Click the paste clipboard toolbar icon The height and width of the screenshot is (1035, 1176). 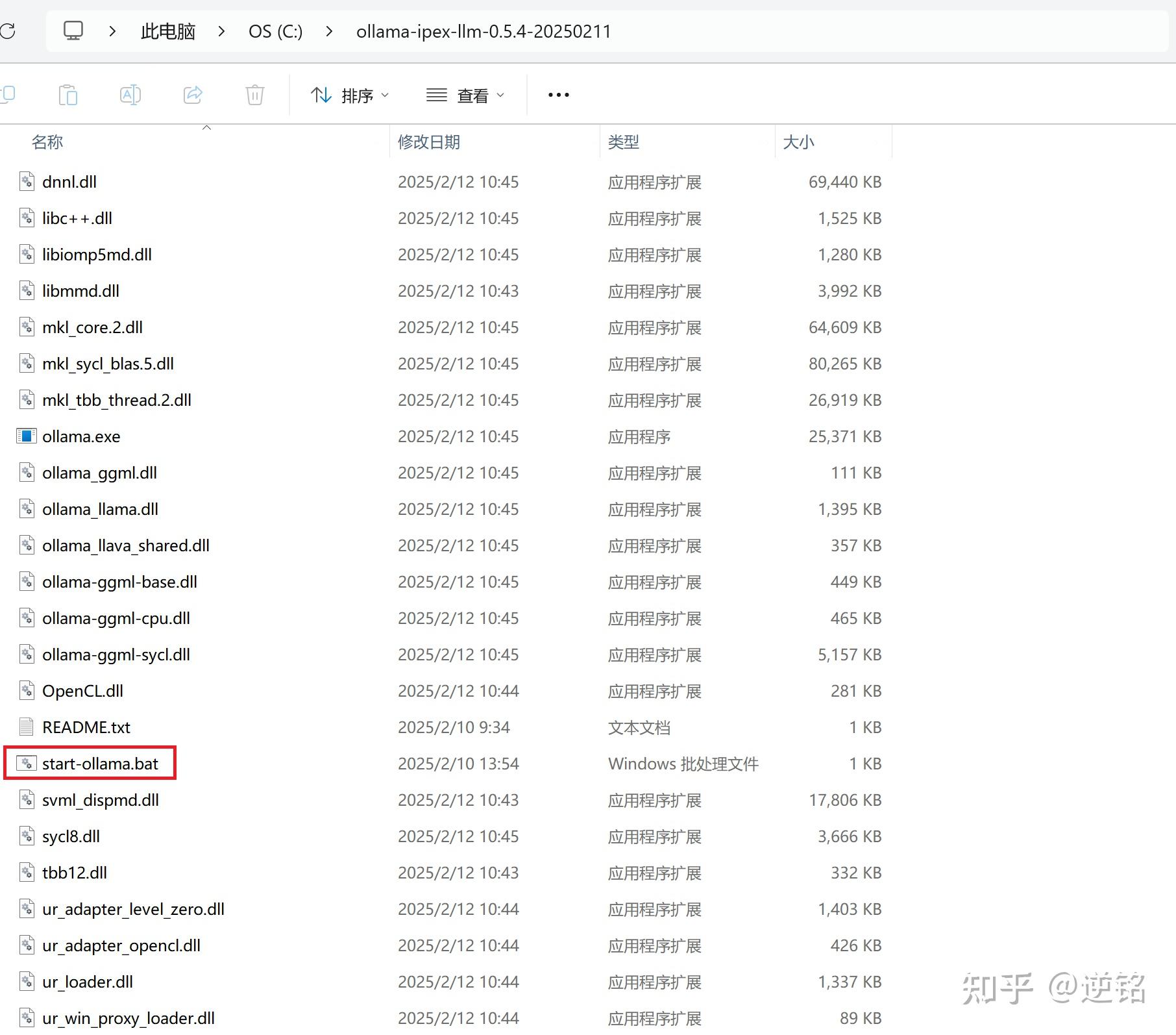[x=67, y=95]
